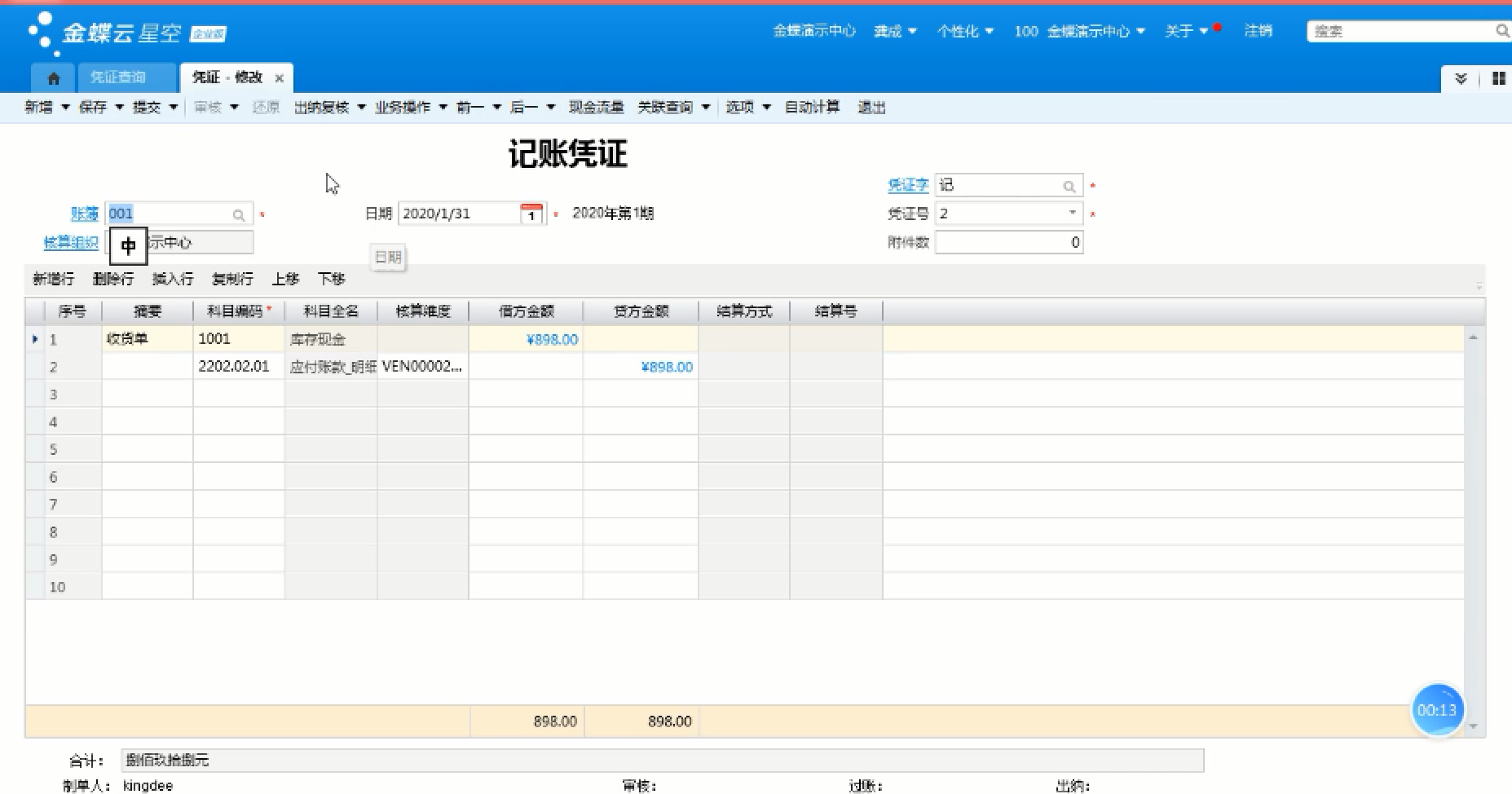Open the 业务操作 toolbar menu

click(410, 108)
